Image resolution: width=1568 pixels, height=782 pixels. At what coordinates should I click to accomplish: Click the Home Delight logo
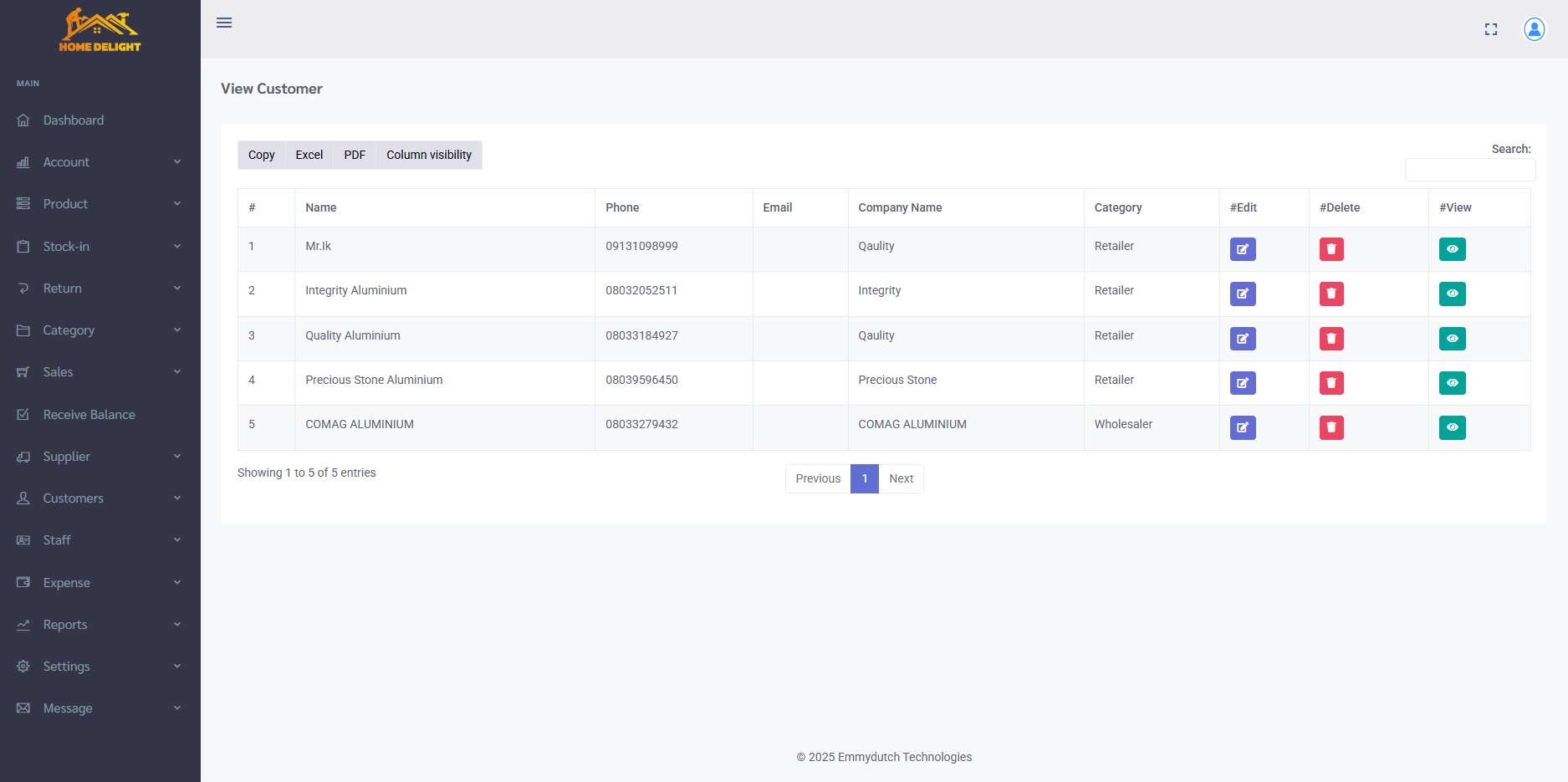point(100,31)
